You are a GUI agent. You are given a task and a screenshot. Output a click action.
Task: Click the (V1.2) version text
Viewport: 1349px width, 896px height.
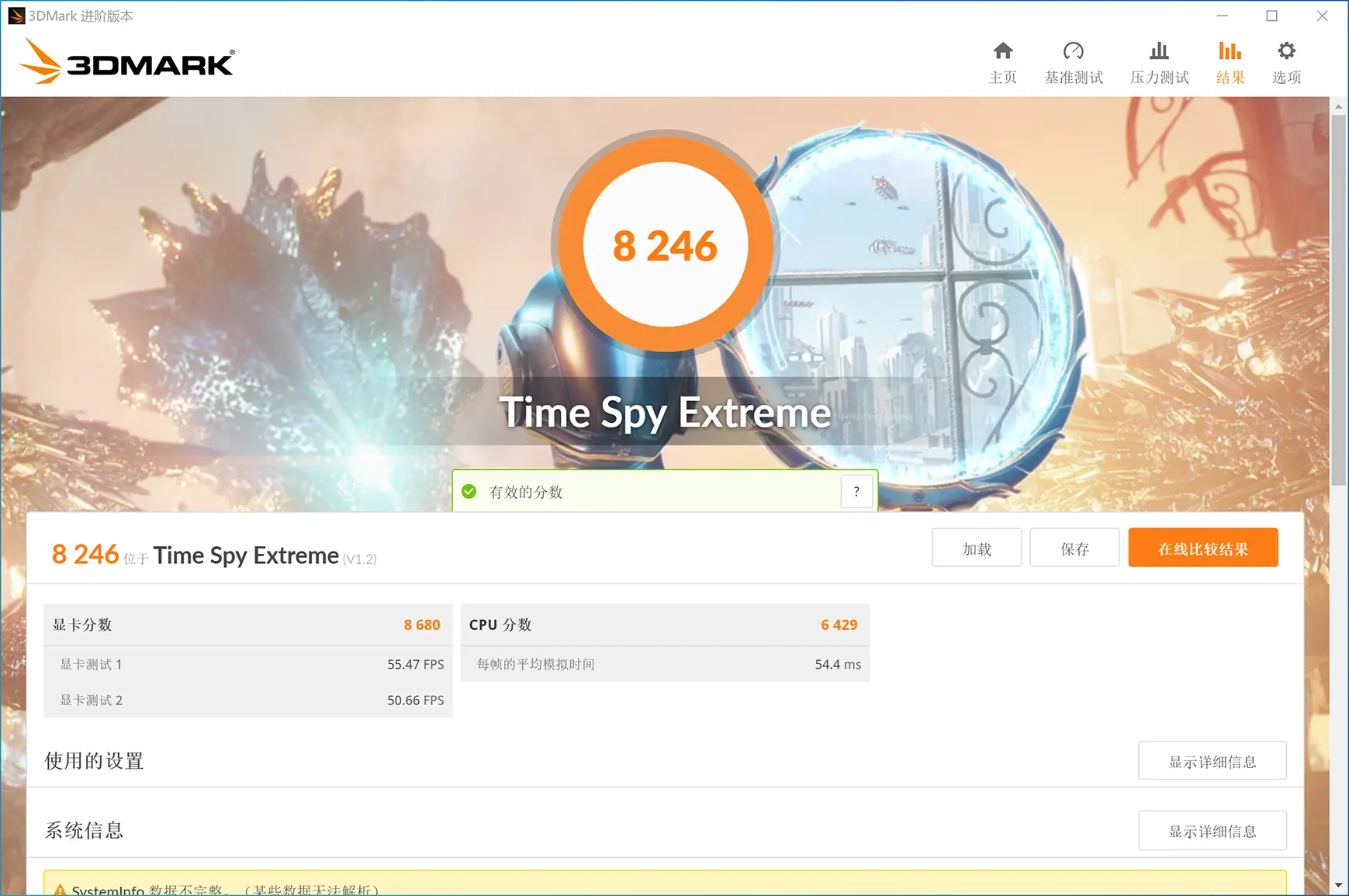tap(360, 559)
